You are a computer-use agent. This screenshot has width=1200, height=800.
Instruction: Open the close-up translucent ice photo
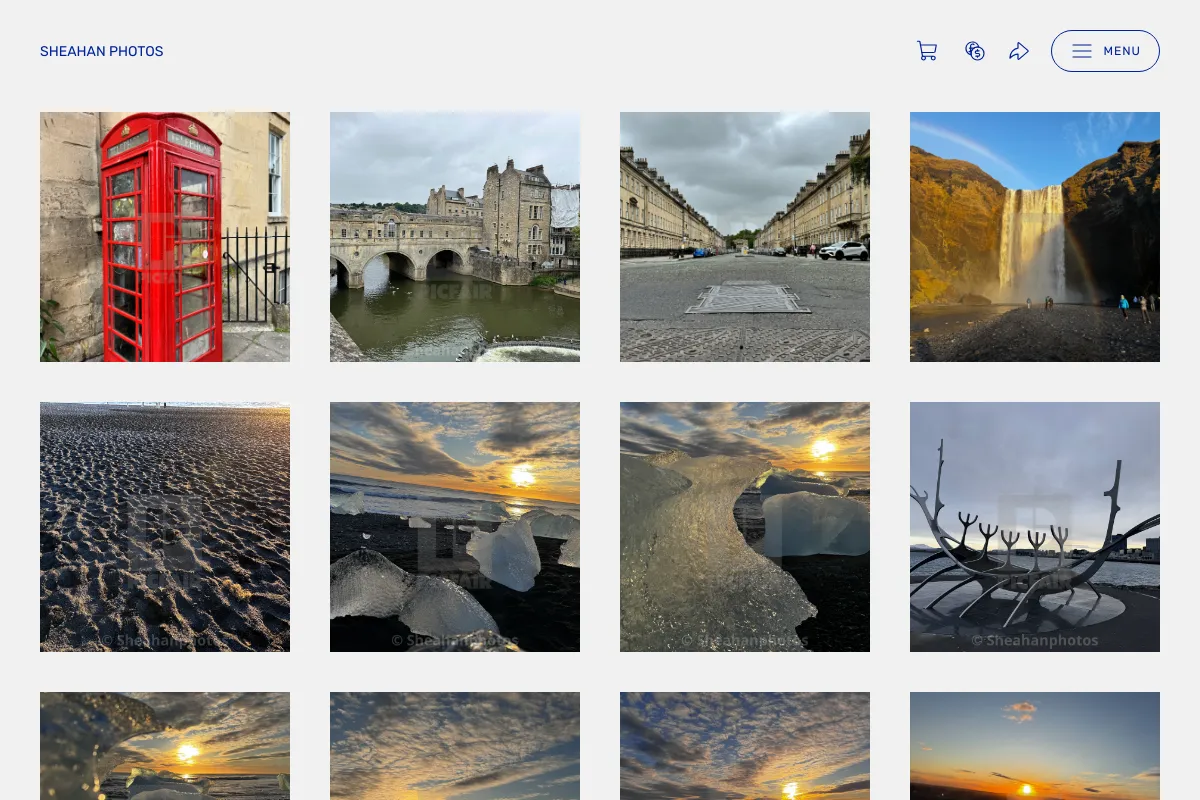point(745,527)
